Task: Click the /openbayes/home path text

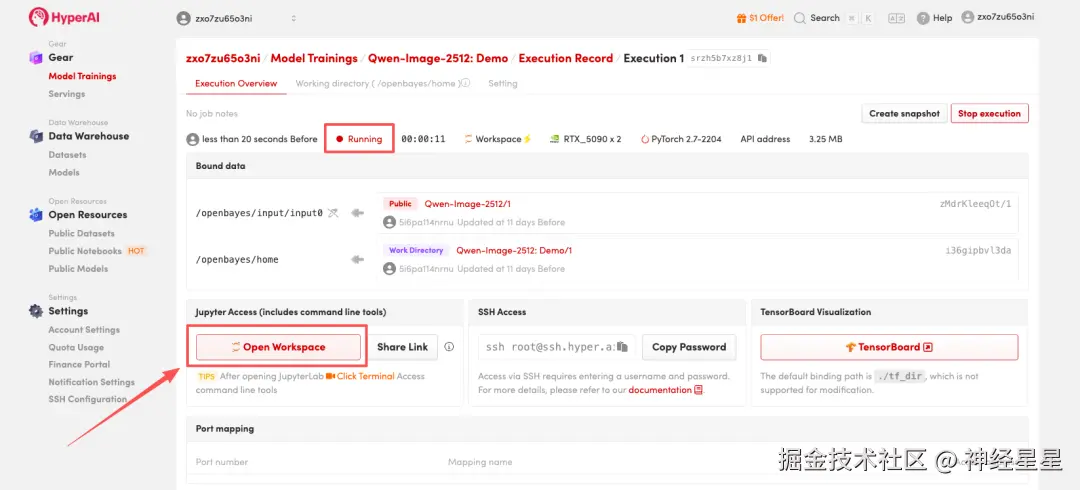Action: (237, 261)
